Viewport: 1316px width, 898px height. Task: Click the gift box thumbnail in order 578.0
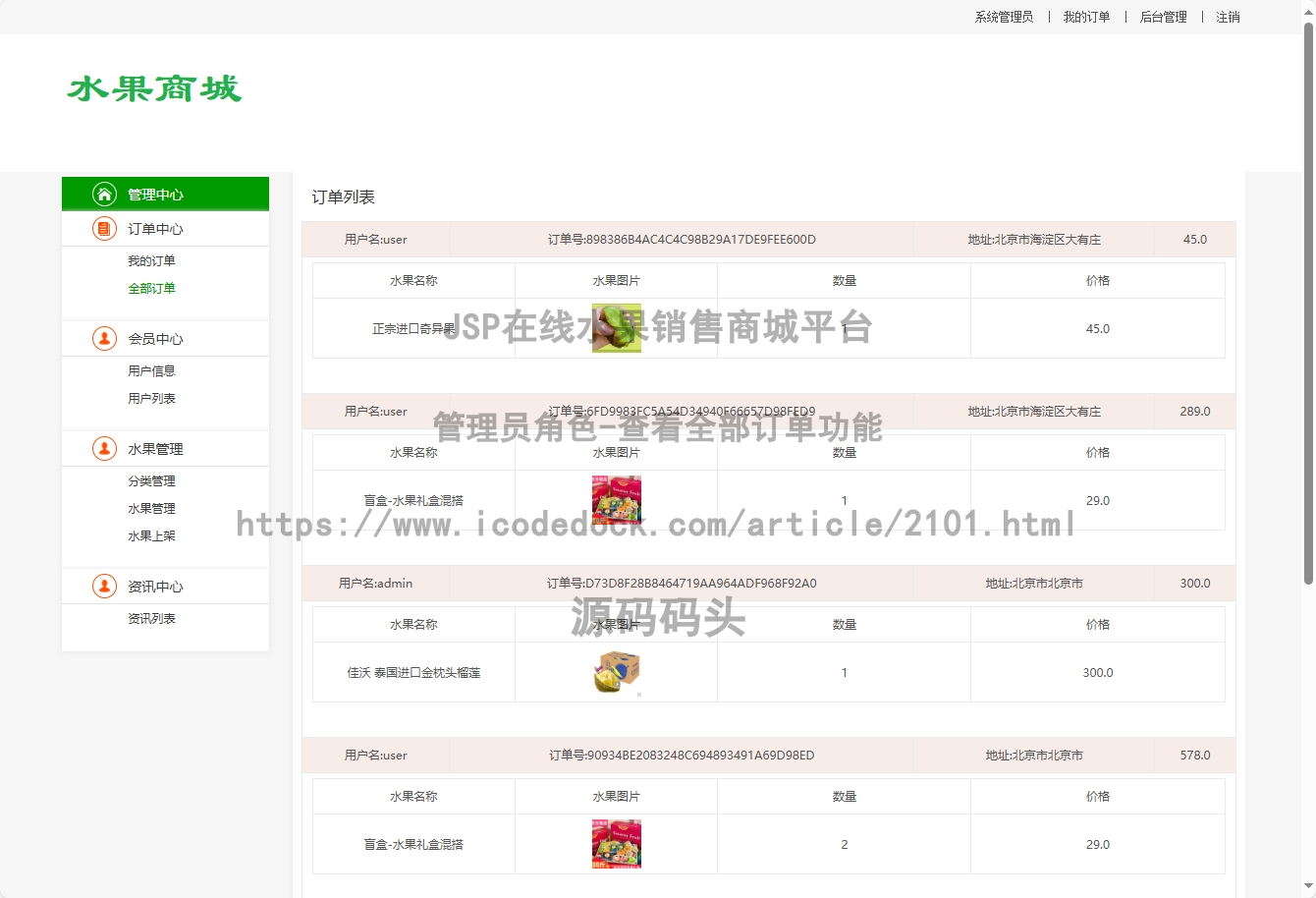point(617,844)
